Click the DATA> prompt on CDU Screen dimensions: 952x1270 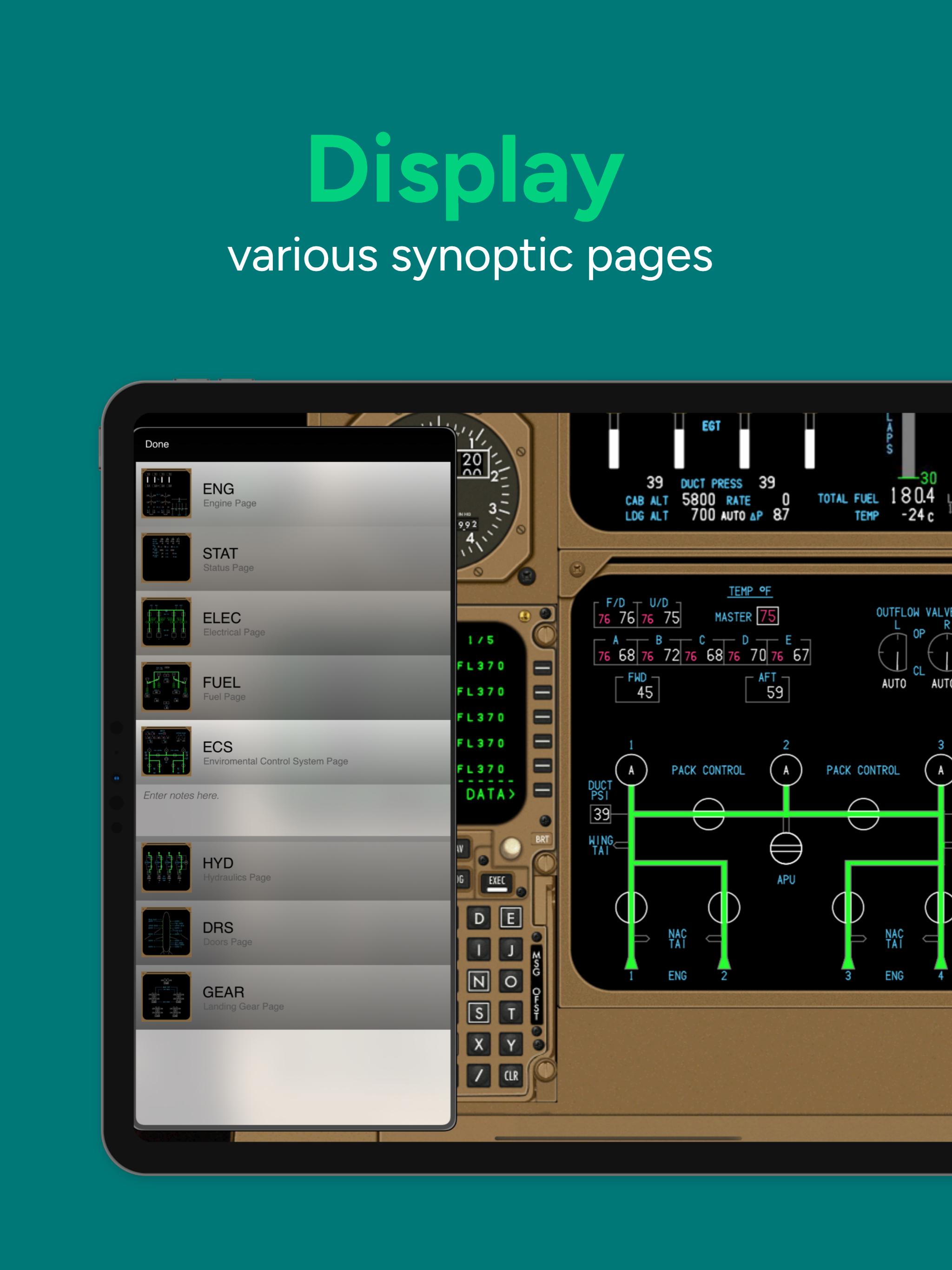tap(490, 794)
